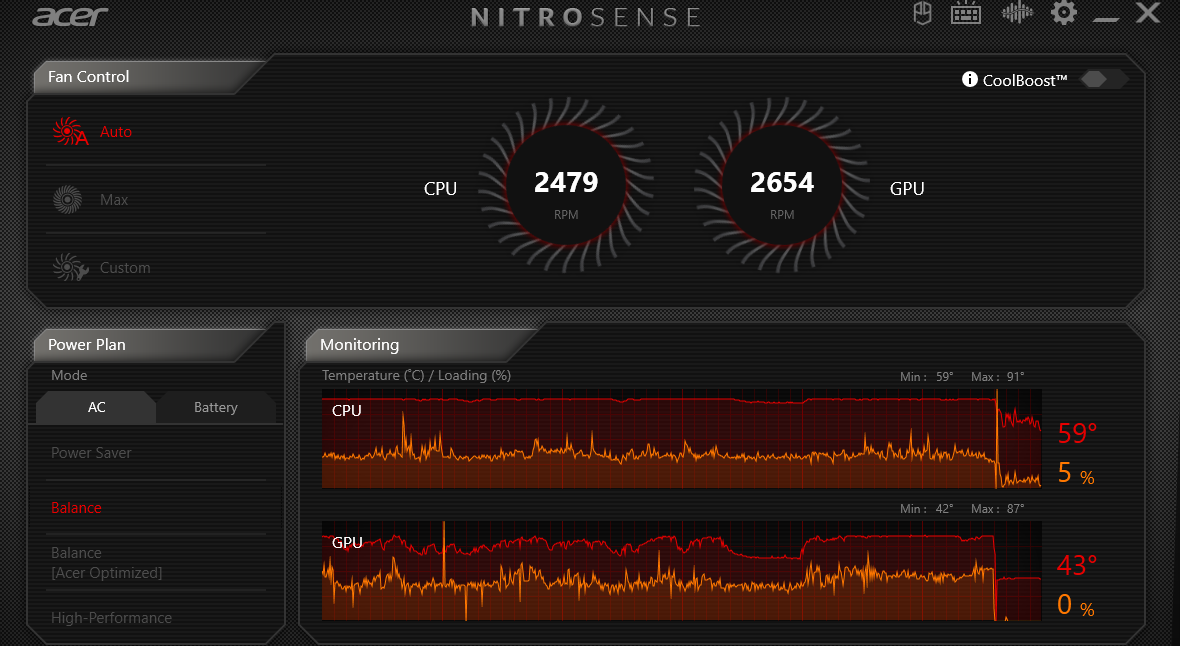
Task: Click the CPU loading value 5 %
Action: pyautogui.click(x=1076, y=473)
